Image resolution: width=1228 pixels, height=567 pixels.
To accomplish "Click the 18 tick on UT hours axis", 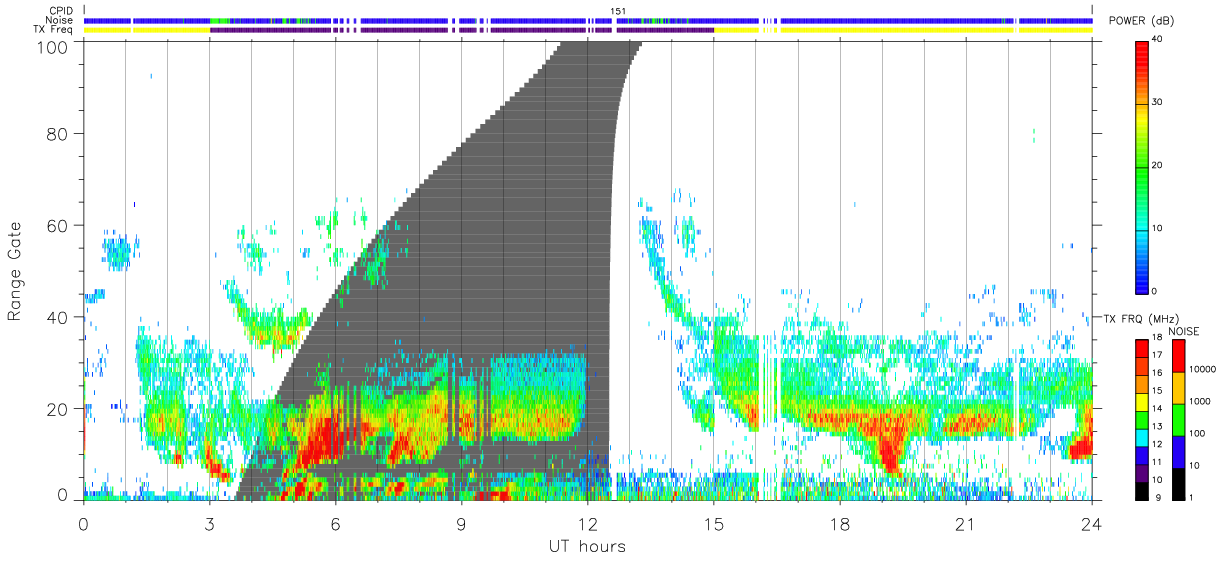I will click(840, 524).
